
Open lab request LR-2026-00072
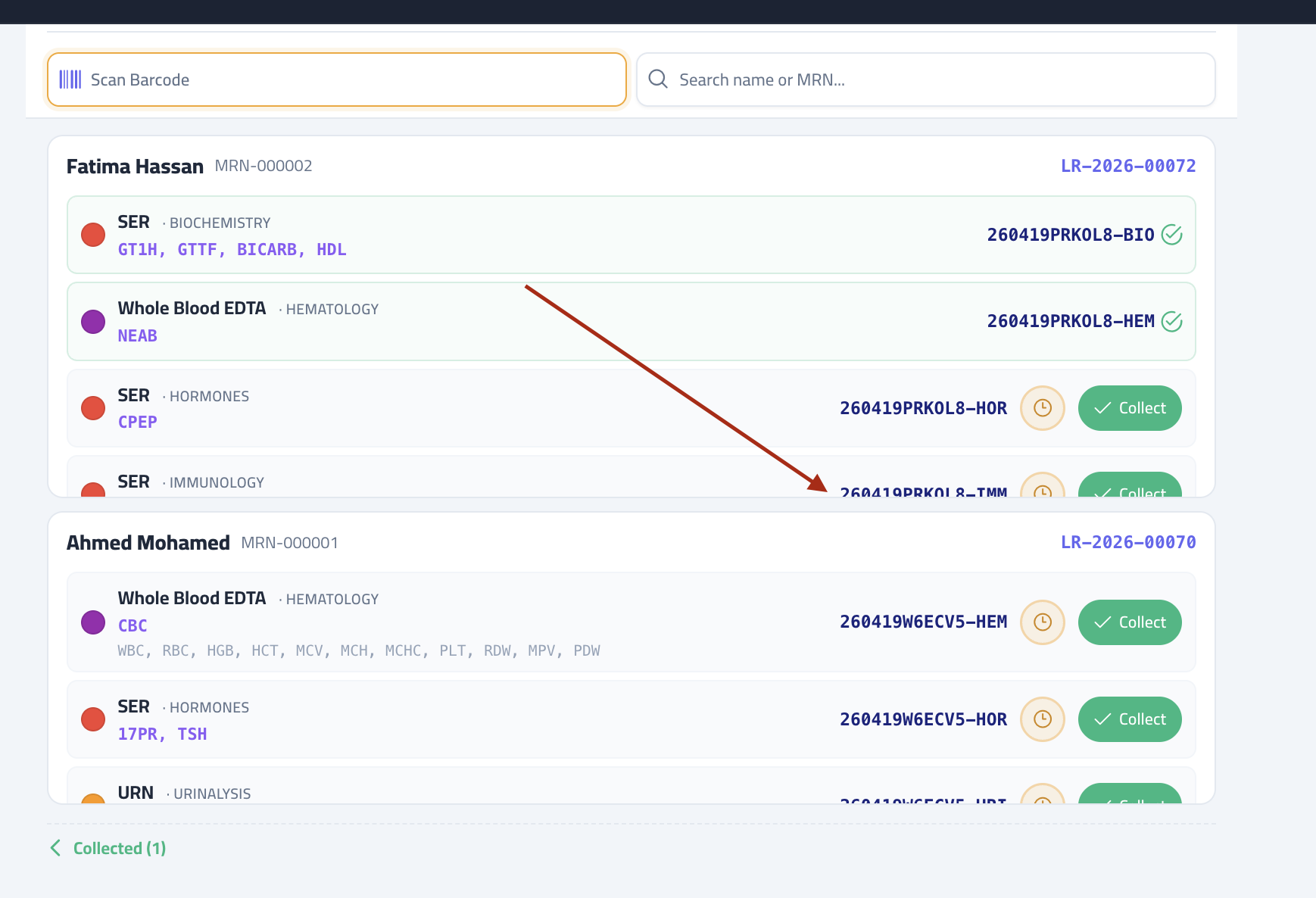1127,166
